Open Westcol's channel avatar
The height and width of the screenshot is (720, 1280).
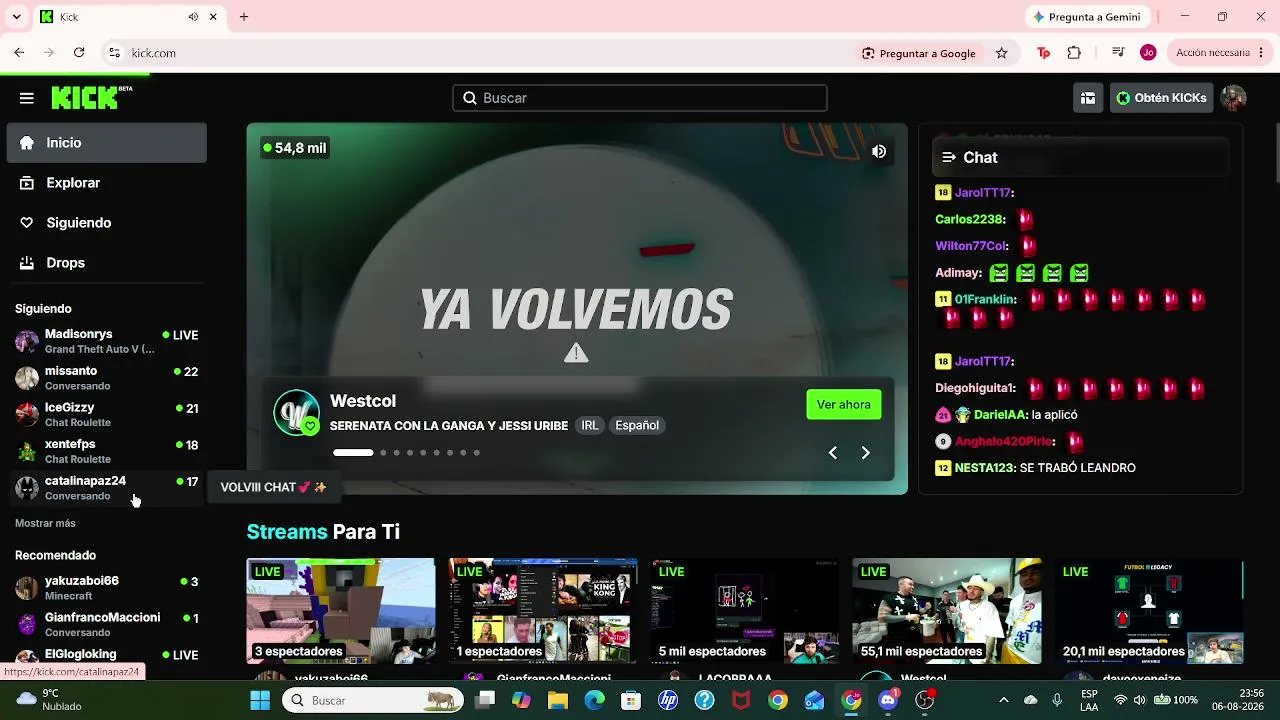[297, 413]
